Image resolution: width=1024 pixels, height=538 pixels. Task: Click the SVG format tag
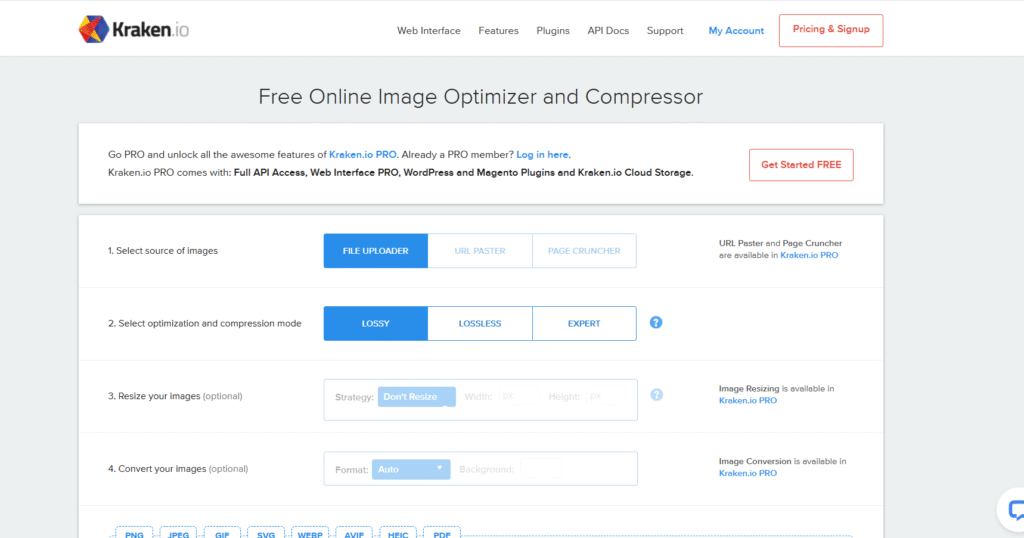266,533
